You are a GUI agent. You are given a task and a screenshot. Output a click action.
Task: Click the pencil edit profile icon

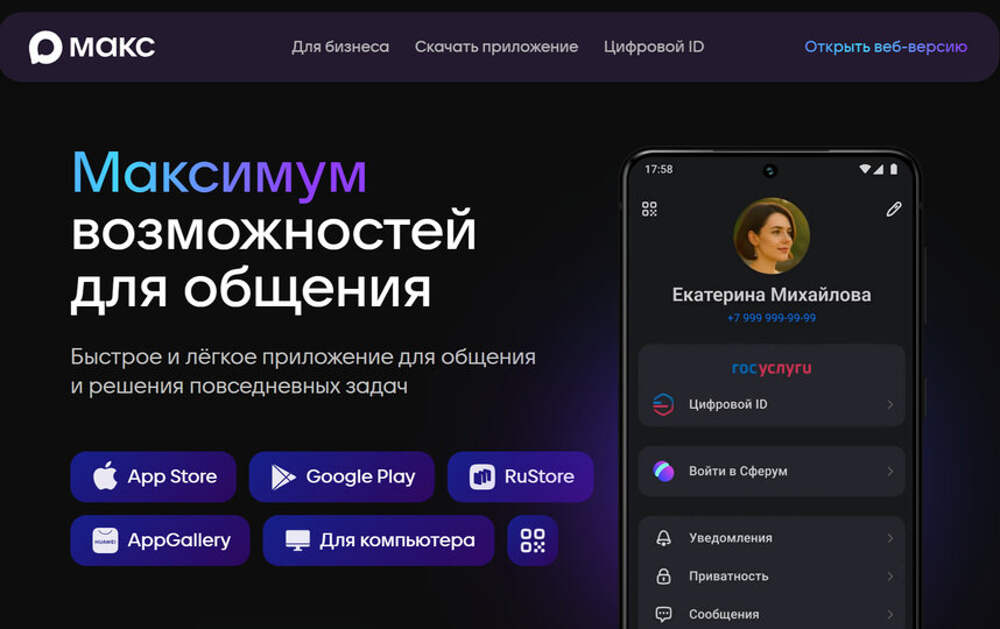(893, 209)
